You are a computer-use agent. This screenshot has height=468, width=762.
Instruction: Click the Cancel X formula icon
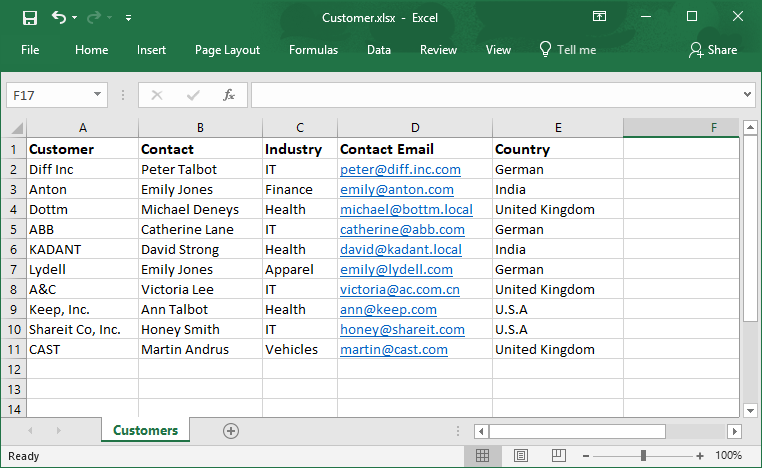(157, 95)
